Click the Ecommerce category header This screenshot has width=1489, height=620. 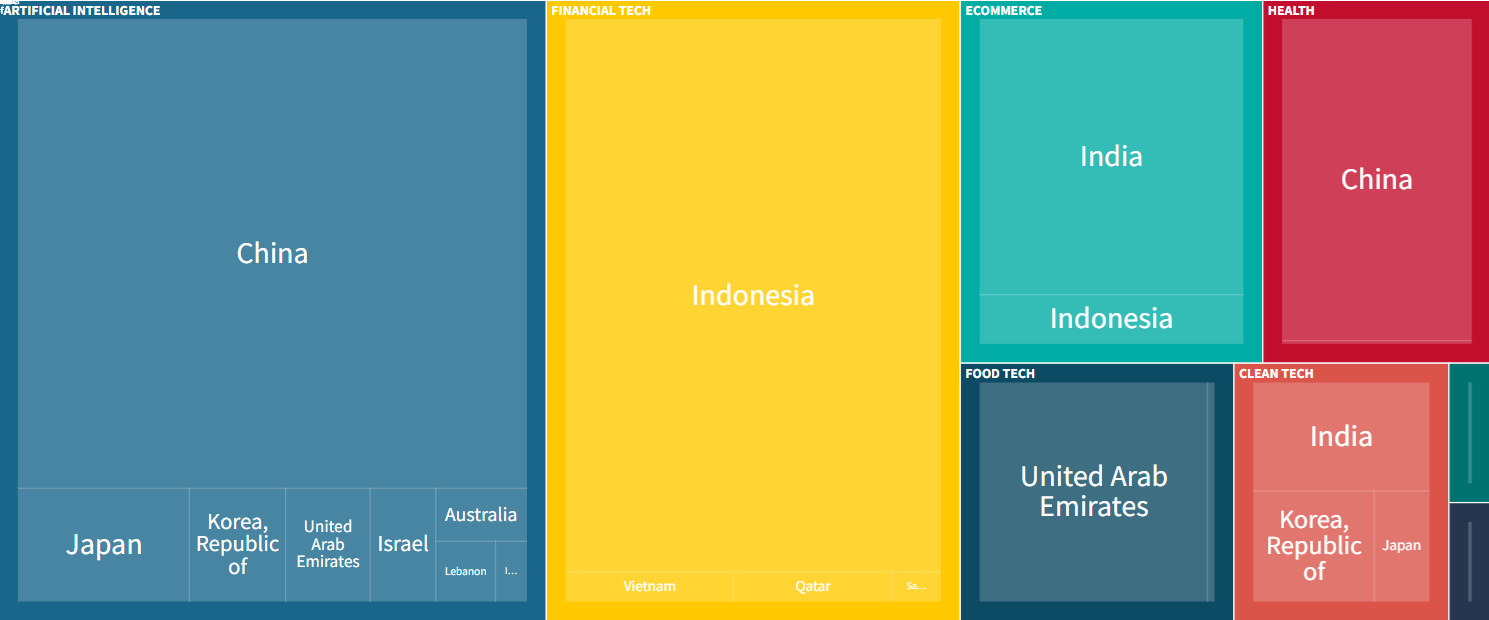pyautogui.click(x=1003, y=10)
